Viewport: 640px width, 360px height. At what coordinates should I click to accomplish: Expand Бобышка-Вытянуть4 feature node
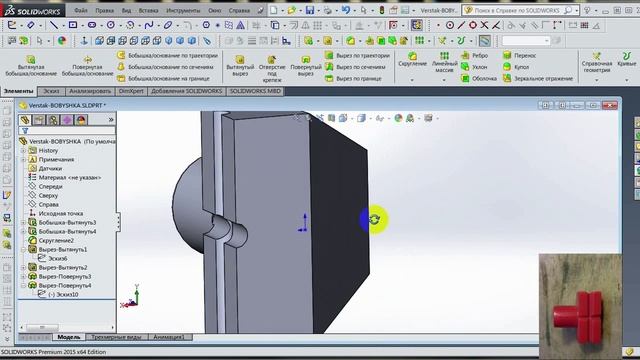[x=23, y=231]
